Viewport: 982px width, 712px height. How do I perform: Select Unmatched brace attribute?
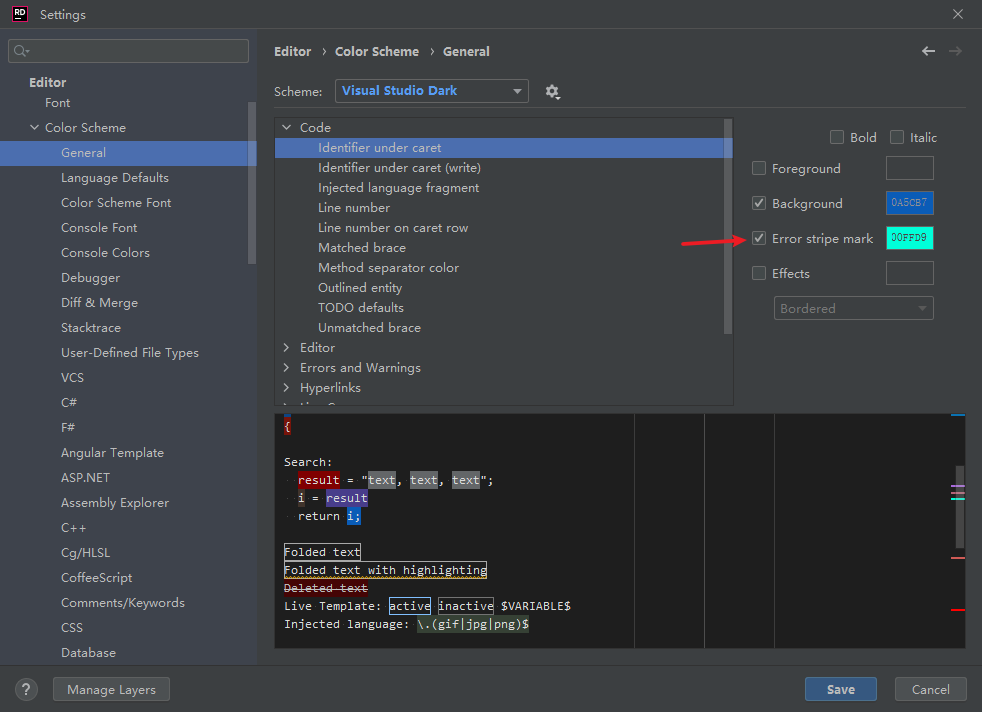[x=369, y=328]
